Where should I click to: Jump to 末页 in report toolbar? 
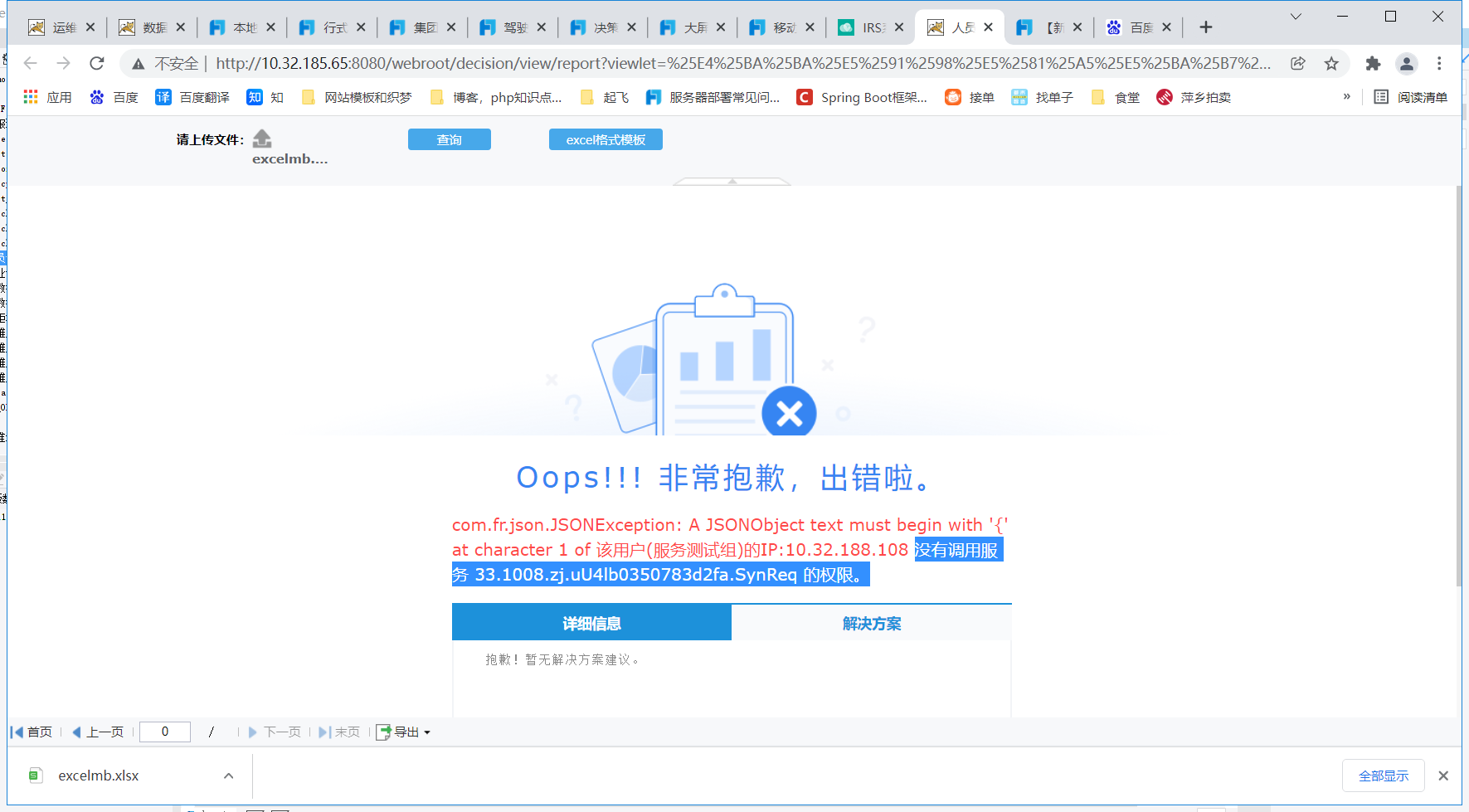coord(339,732)
